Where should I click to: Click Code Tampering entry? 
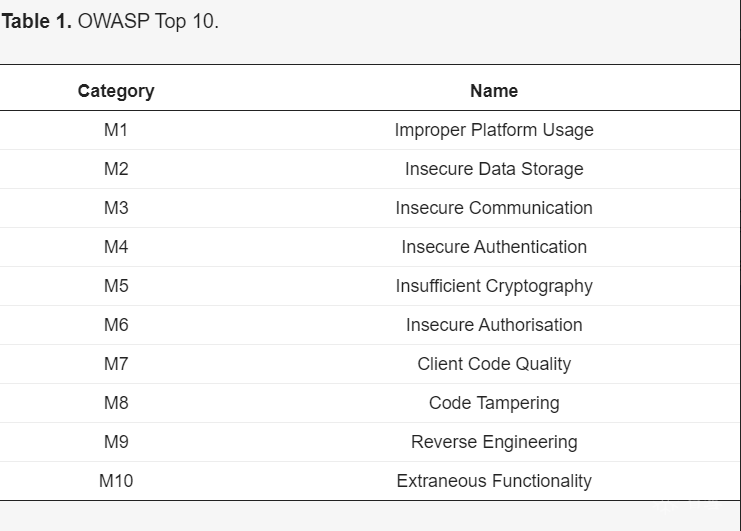(494, 403)
